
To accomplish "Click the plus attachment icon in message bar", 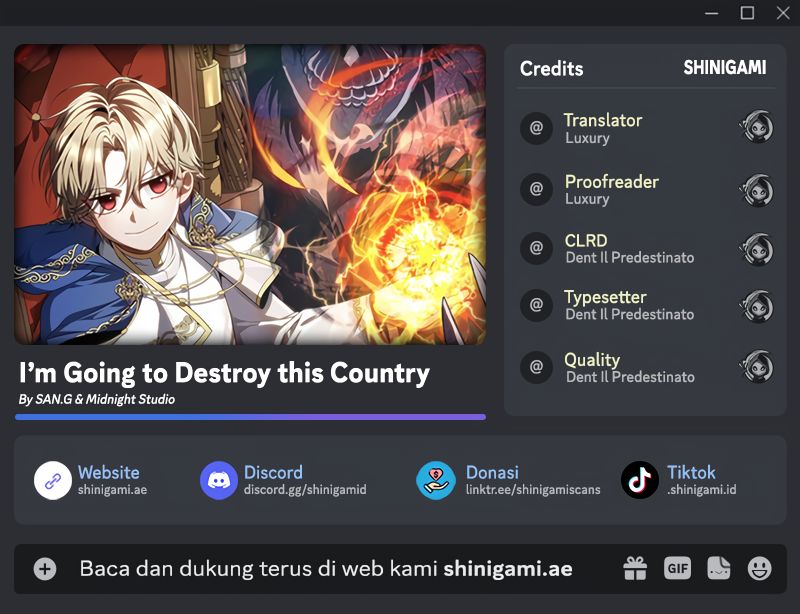I will (x=45, y=569).
